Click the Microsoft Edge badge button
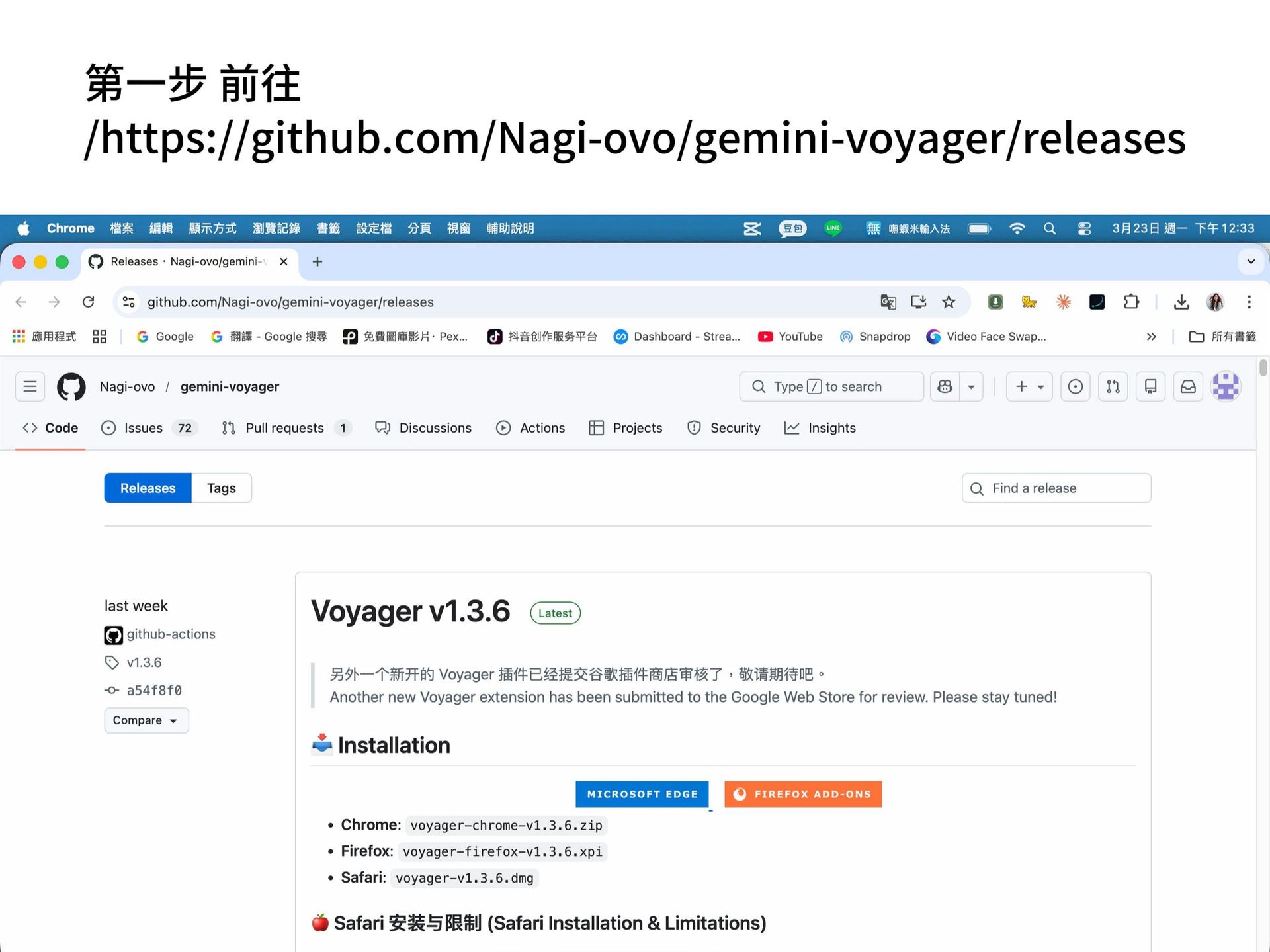Image resolution: width=1270 pixels, height=952 pixels. pyautogui.click(x=642, y=794)
